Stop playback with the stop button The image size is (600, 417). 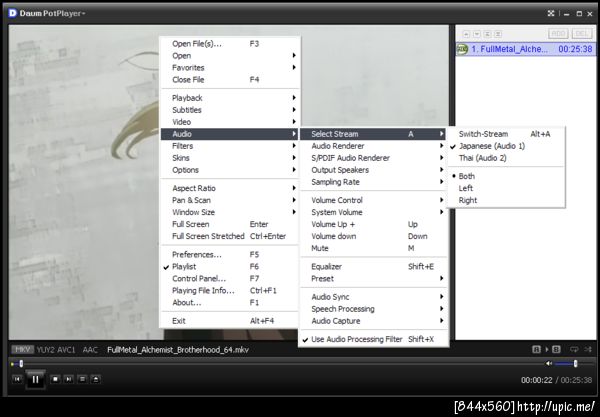click(x=55, y=379)
